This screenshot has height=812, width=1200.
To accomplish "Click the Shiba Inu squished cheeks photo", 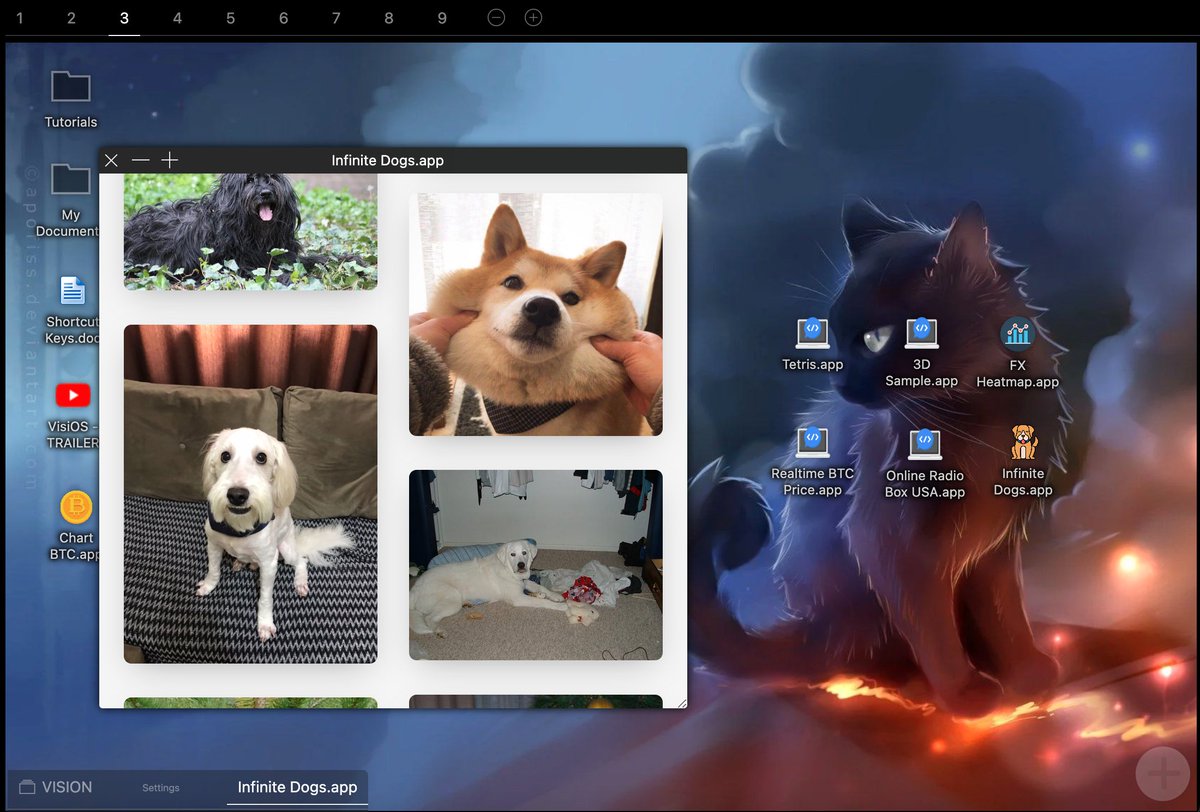I will pyautogui.click(x=536, y=314).
